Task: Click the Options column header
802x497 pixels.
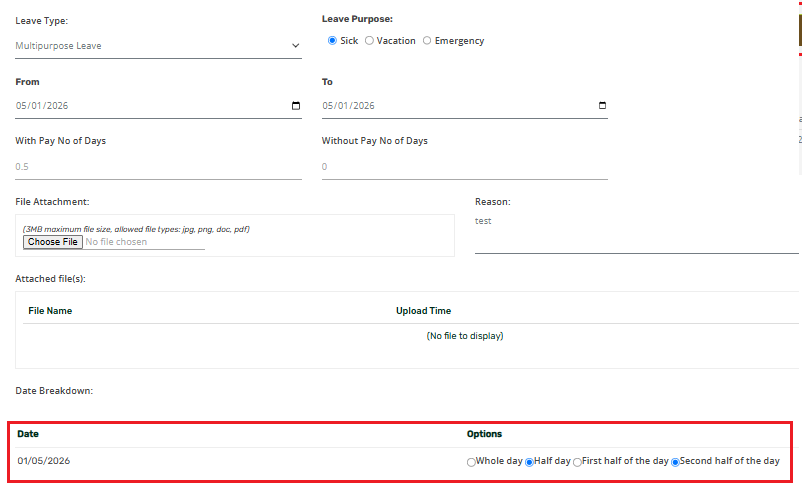Action: [x=484, y=434]
